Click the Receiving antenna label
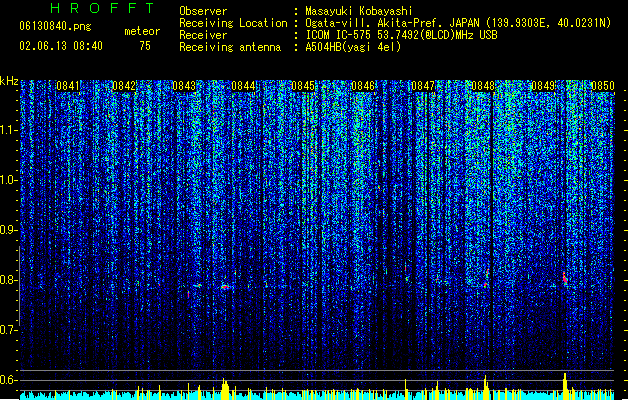This screenshot has width=629, height=400. [230, 47]
